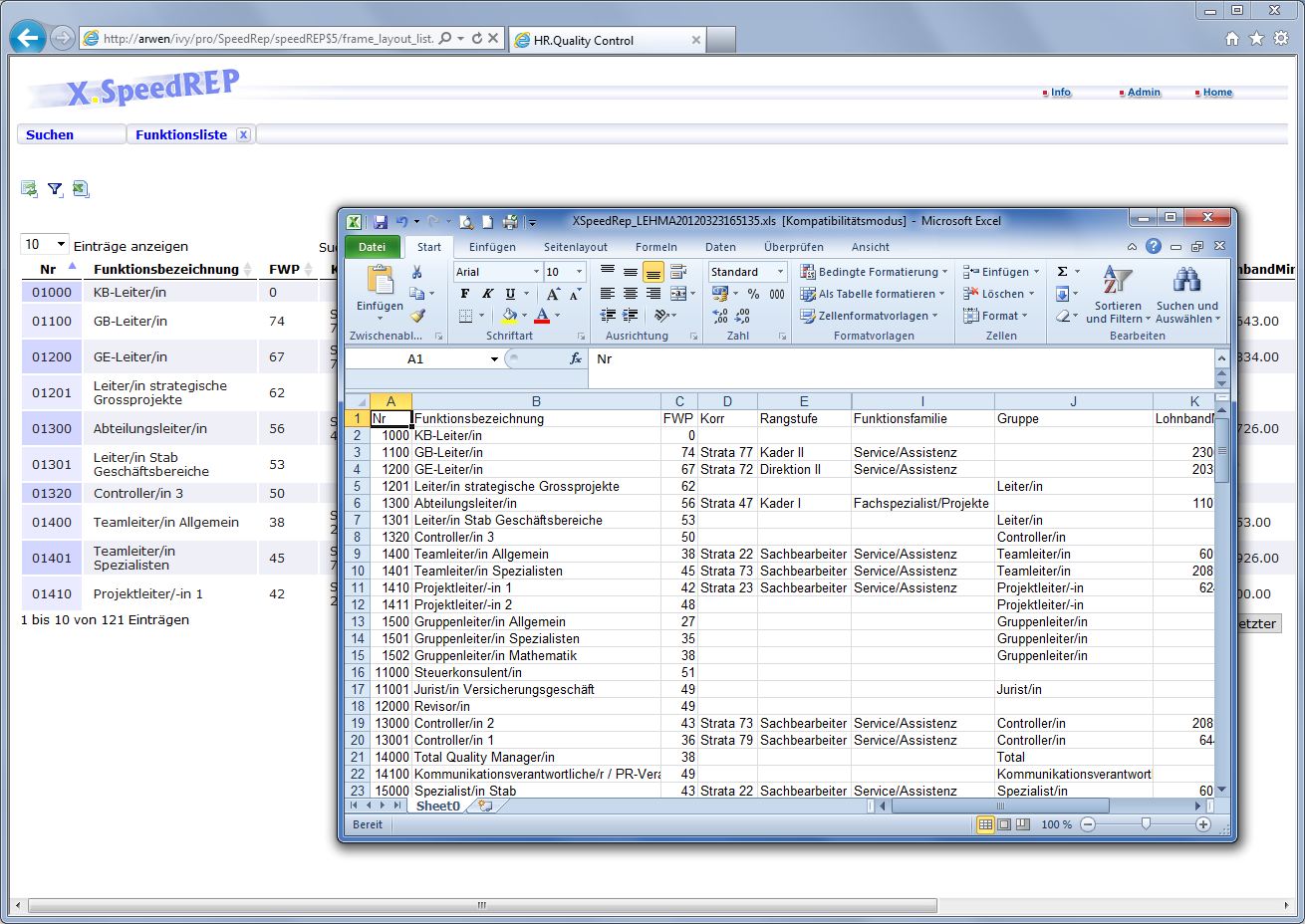The image size is (1305, 924).
Task: Open the browser home icon
Action: click(x=1232, y=39)
